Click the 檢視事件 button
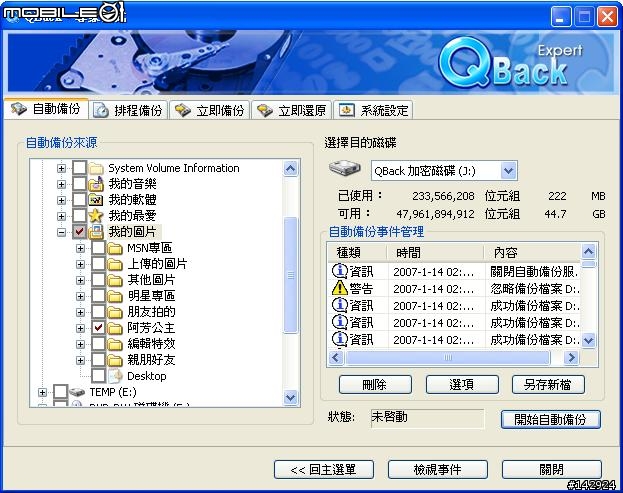Image resolution: width=623 pixels, height=493 pixels. point(438,470)
